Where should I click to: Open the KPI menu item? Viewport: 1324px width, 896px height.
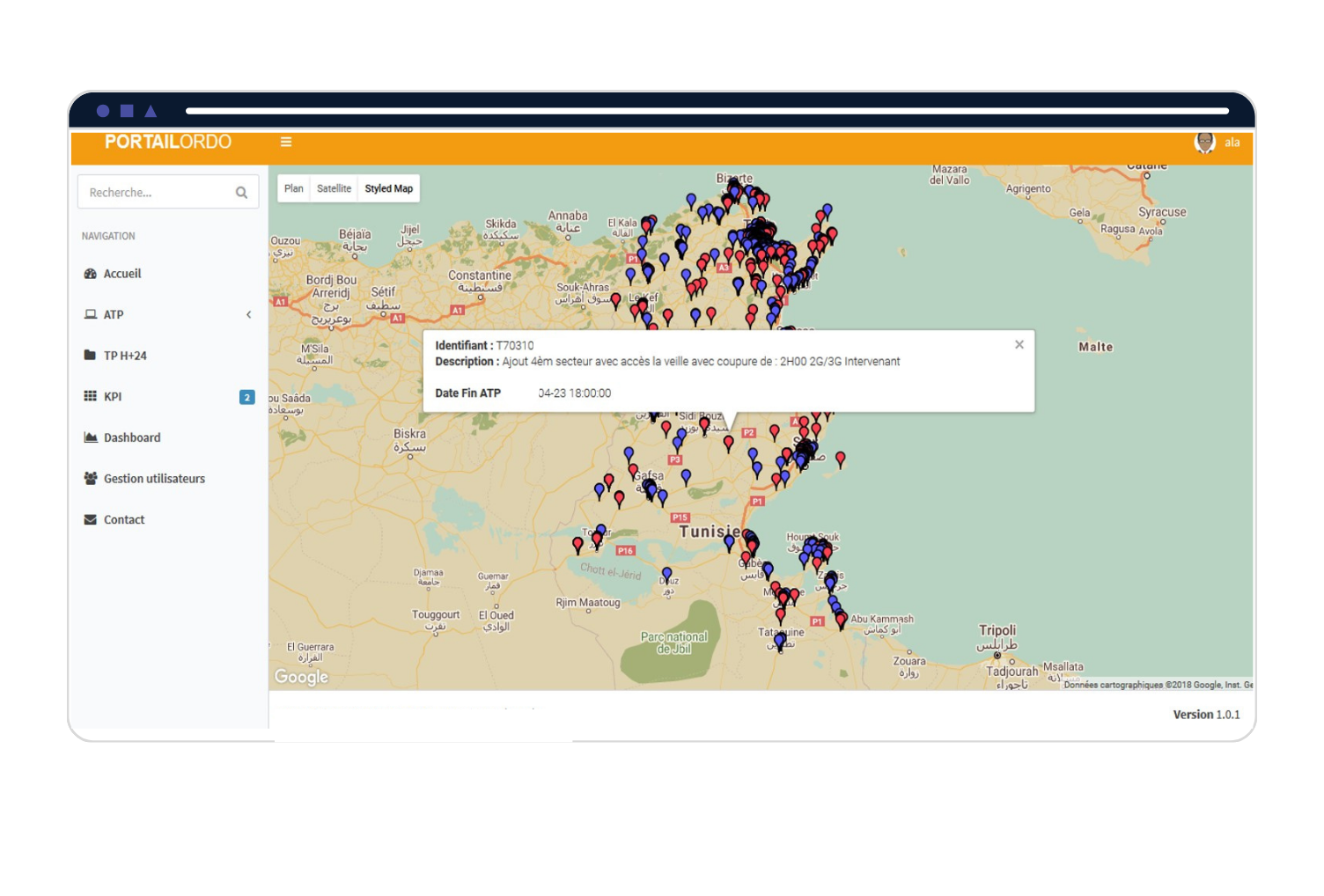[168, 396]
